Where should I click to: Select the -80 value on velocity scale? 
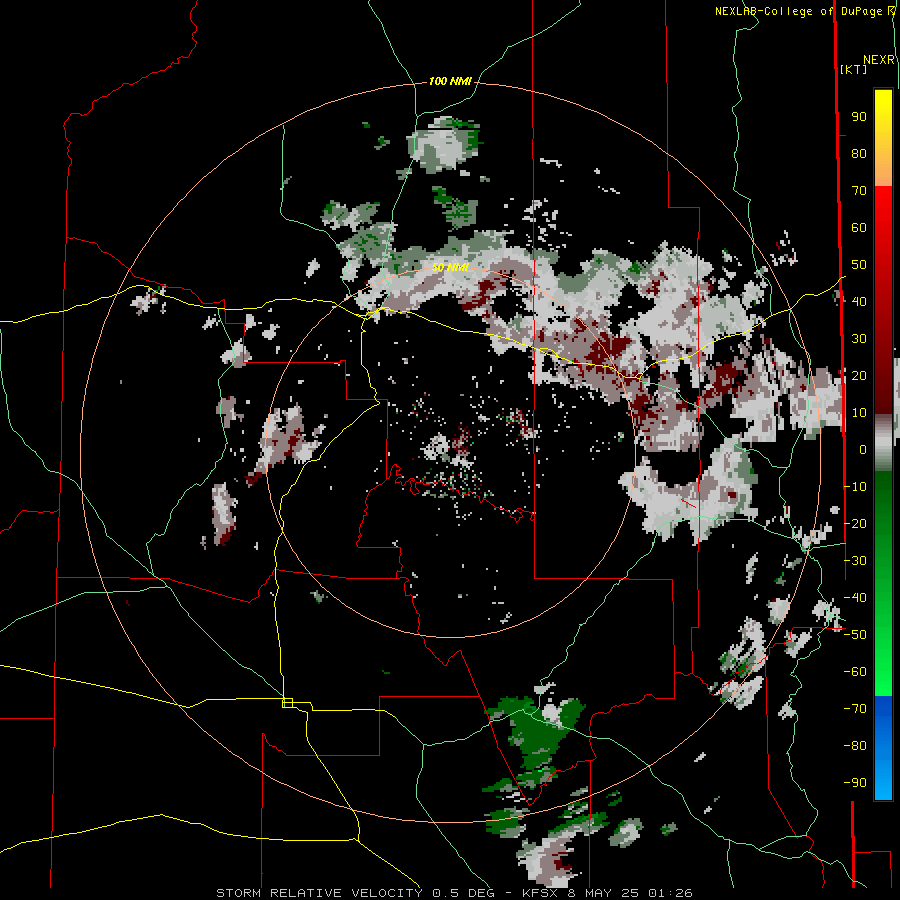(x=855, y=746)
